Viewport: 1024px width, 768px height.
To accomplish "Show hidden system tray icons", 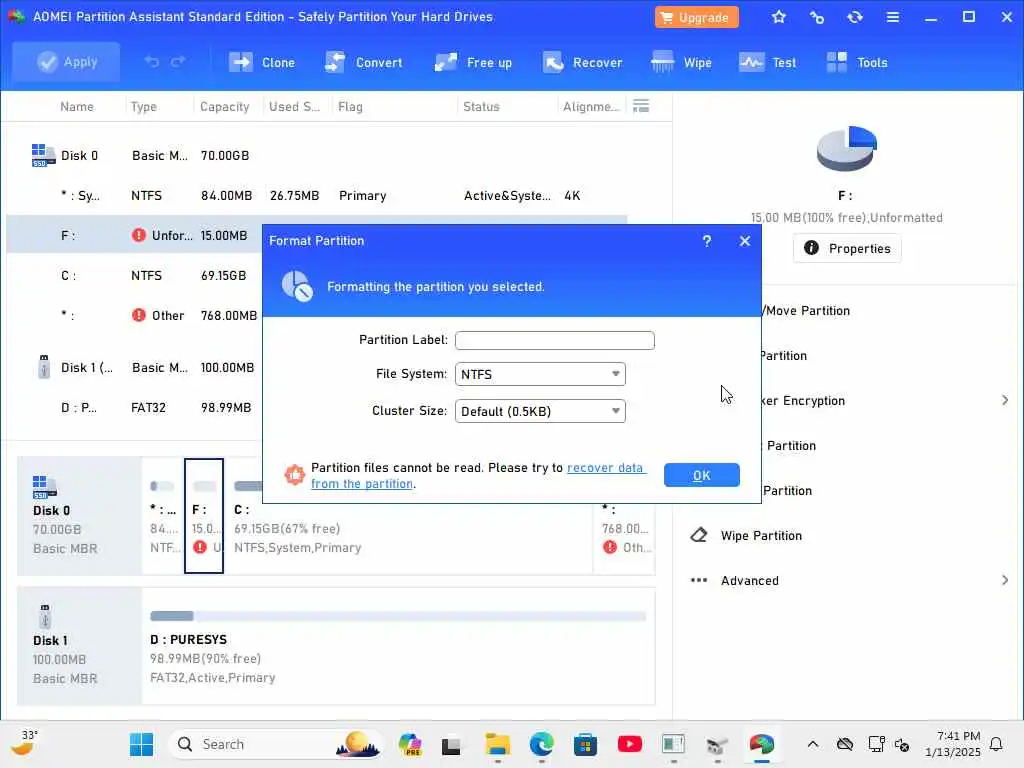I will click(x=812, y=744).
